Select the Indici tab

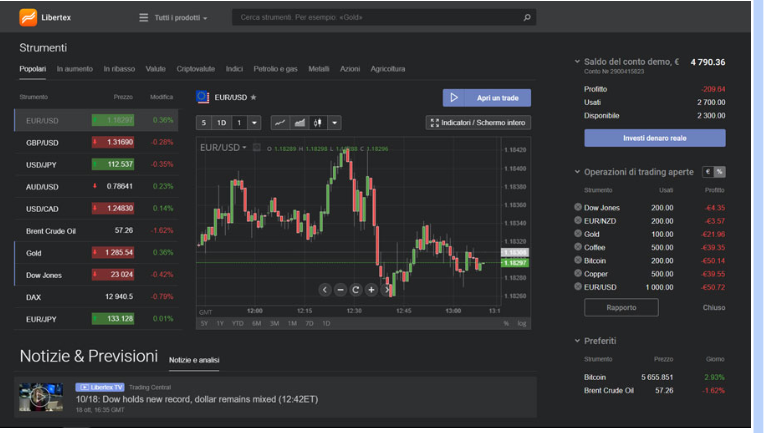pyautogui.click(x=234, y=69)
